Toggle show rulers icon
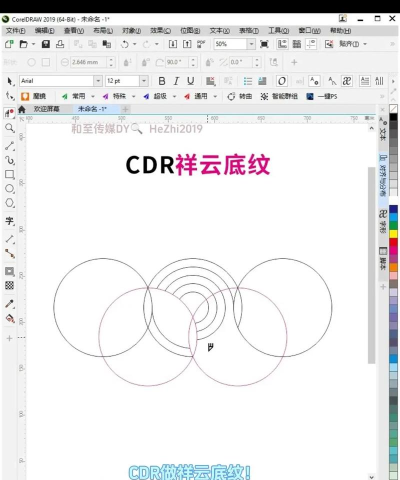 [282, 44]
